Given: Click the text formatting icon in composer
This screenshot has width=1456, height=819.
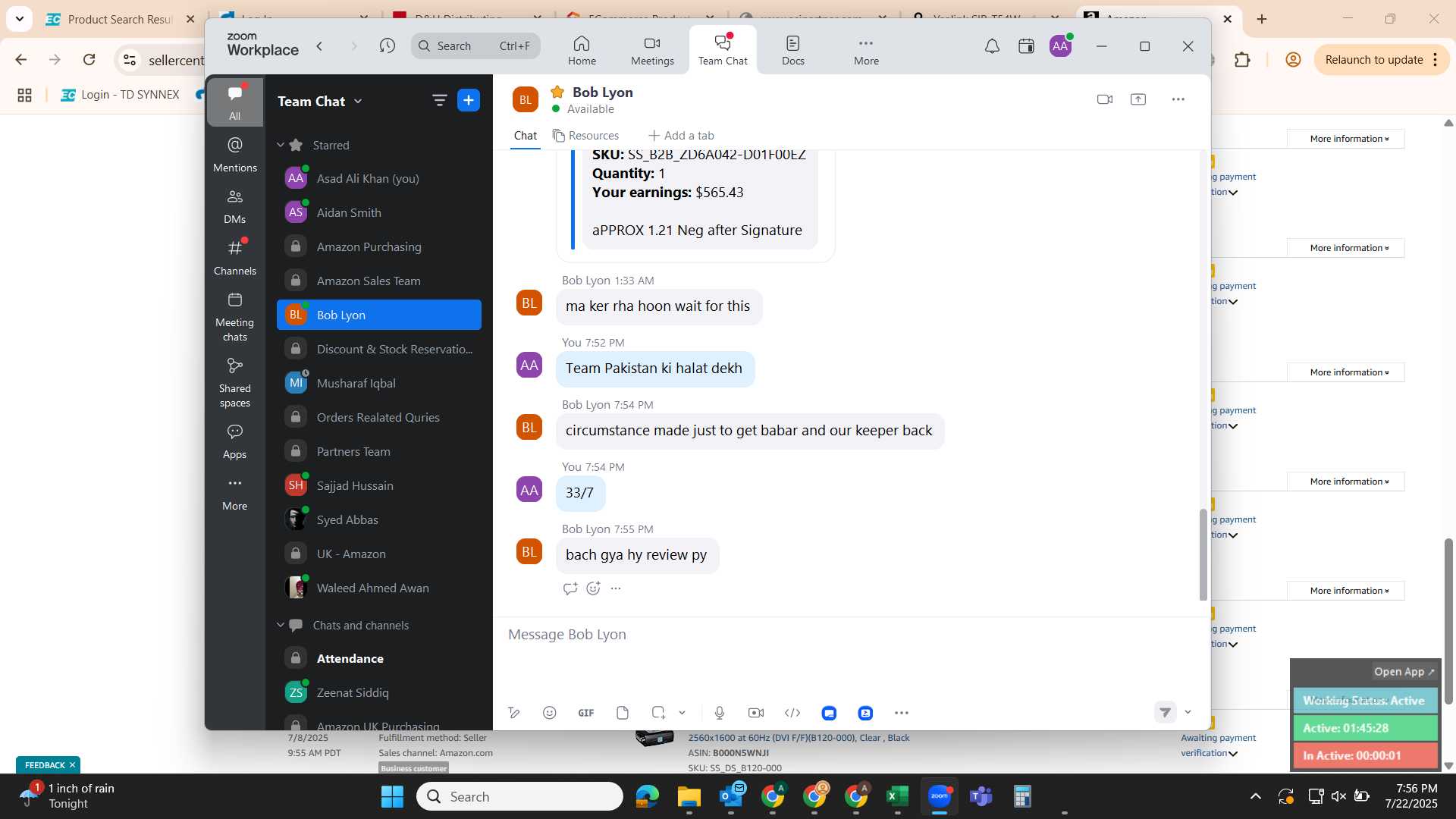Looking at the screenshot, I should [x=514, y=713].
